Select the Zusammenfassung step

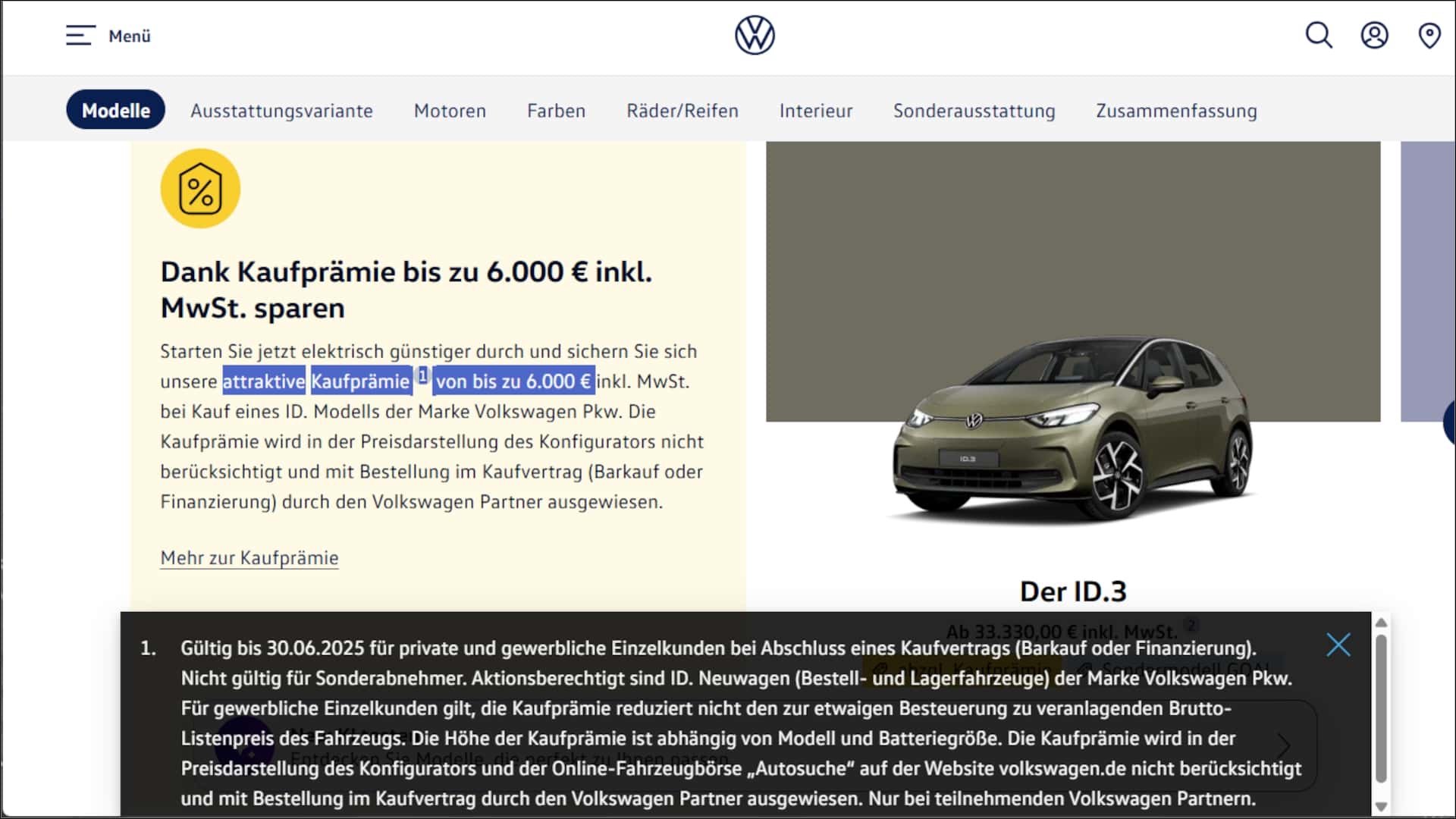pyautogui.click(x=1176, y=111)
